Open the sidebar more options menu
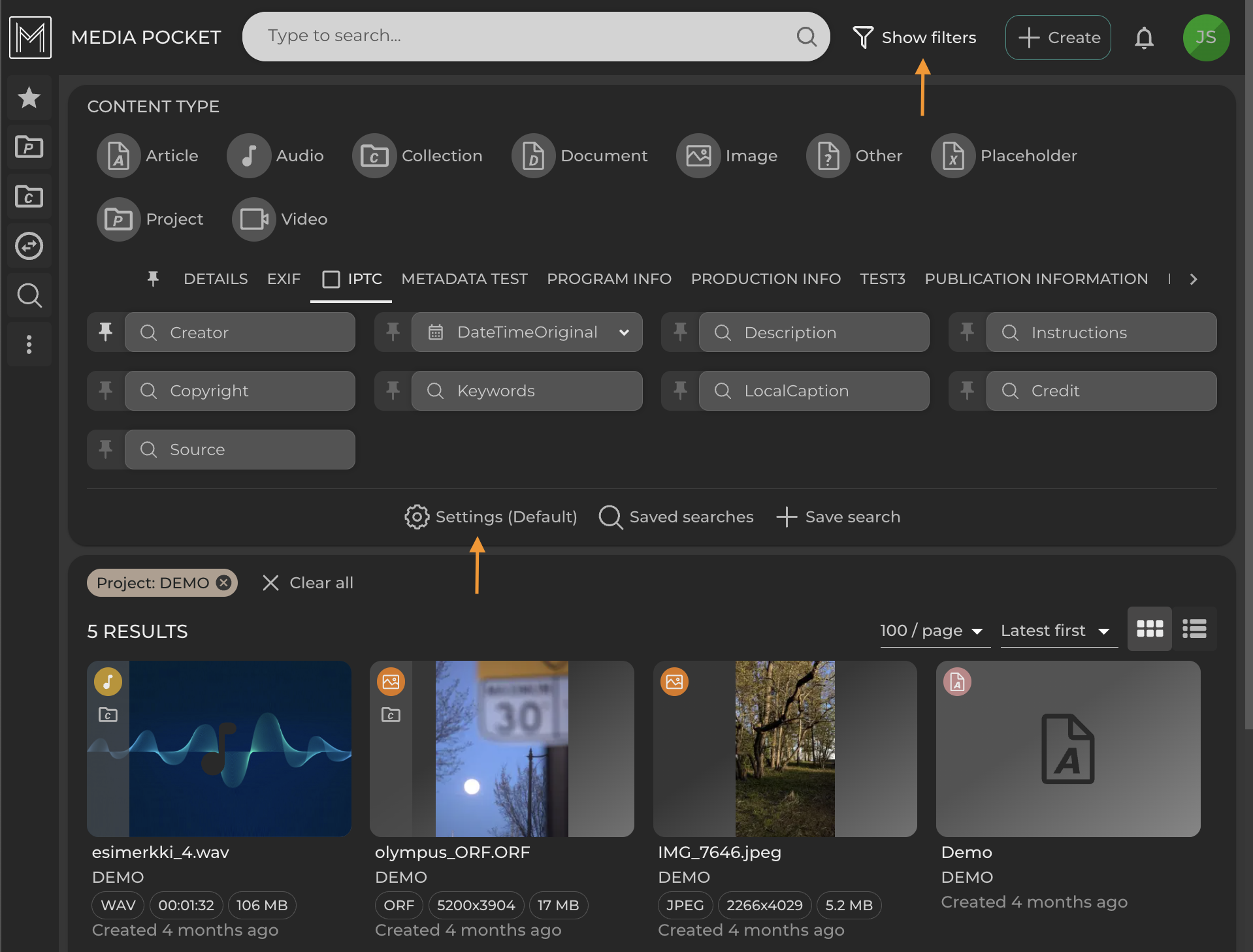 (x=29, y=345)
